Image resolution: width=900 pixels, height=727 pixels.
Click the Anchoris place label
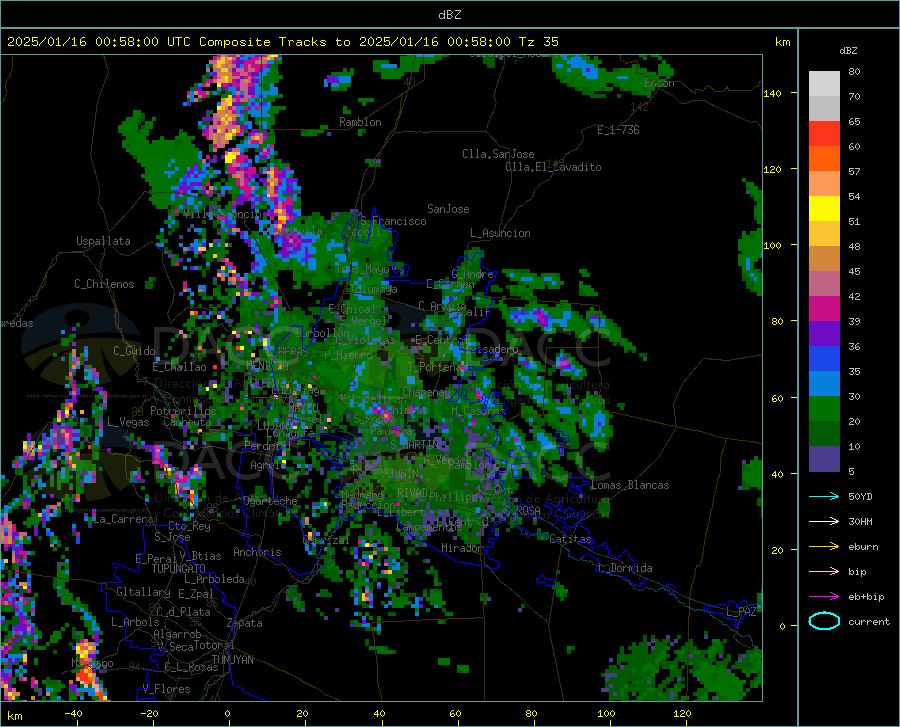pyautogui.click(x=257, y=552)
